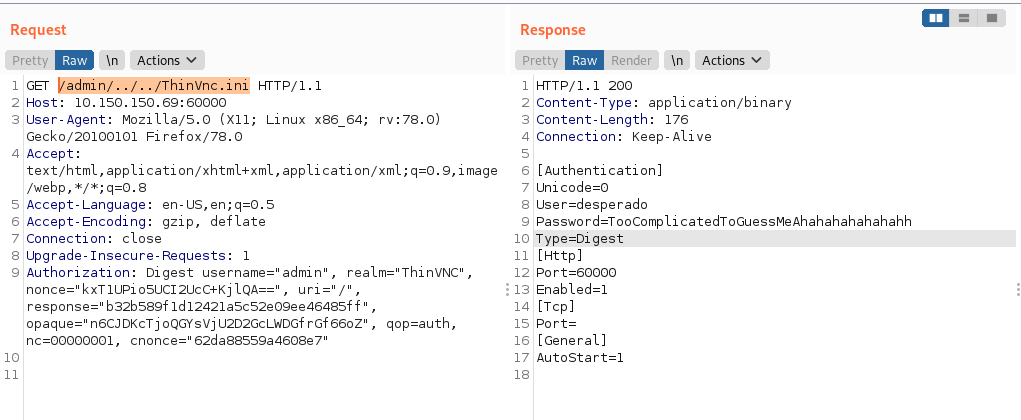Switch Response view to Render tab
This screenshot has height=420, width=1021.
click(632, 60)
